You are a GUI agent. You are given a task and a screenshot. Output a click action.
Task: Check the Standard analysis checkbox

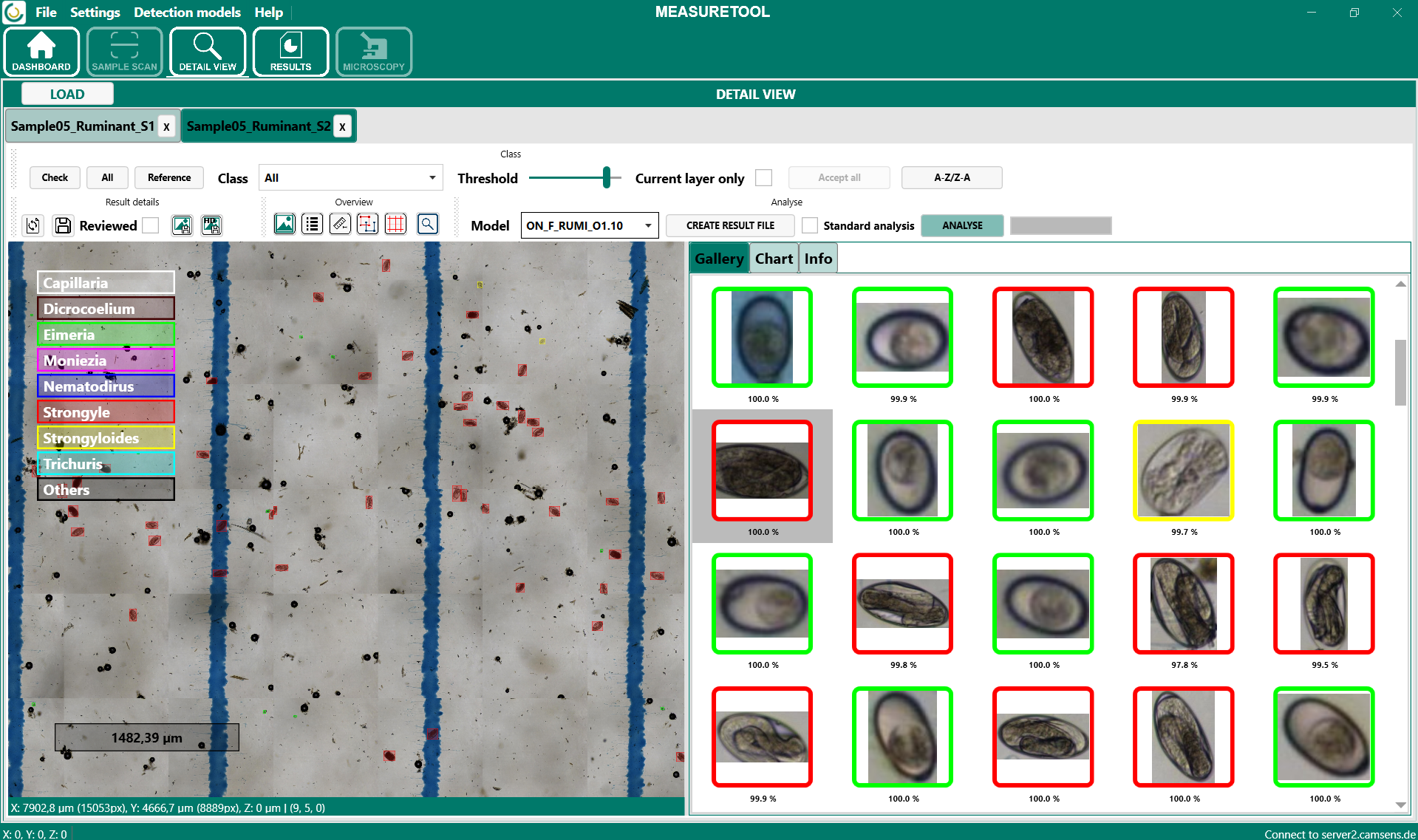pos(810,225)
